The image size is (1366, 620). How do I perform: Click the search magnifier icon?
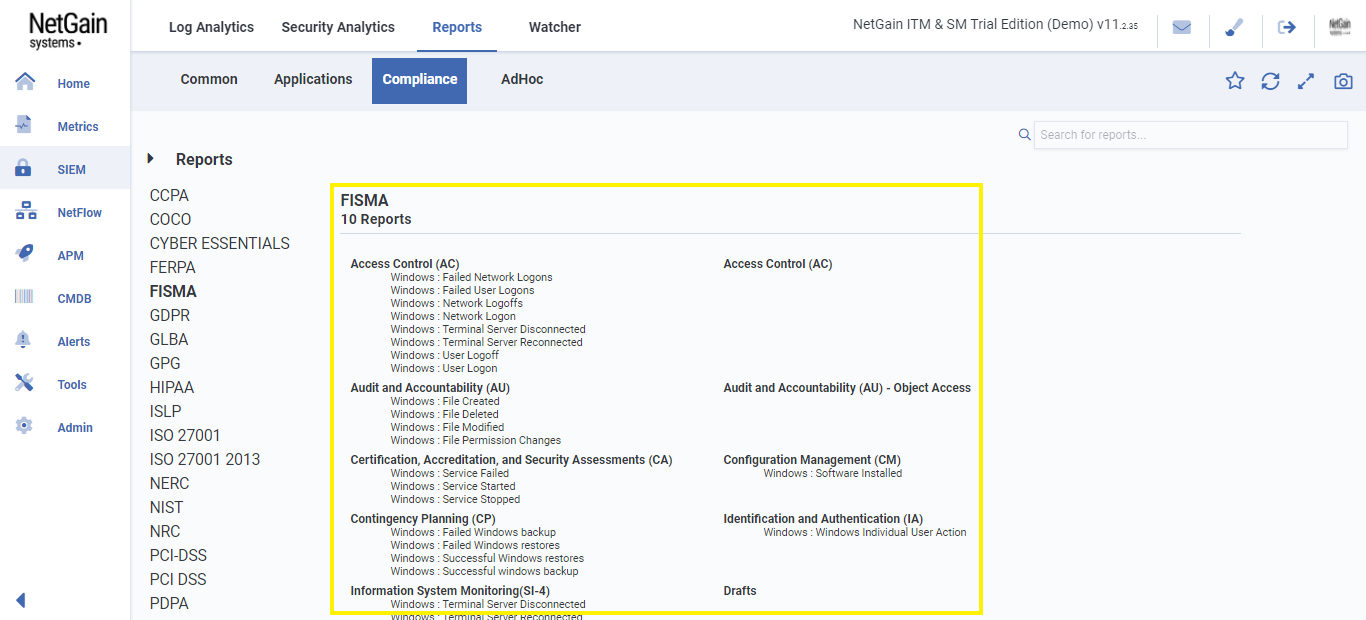1024,134
